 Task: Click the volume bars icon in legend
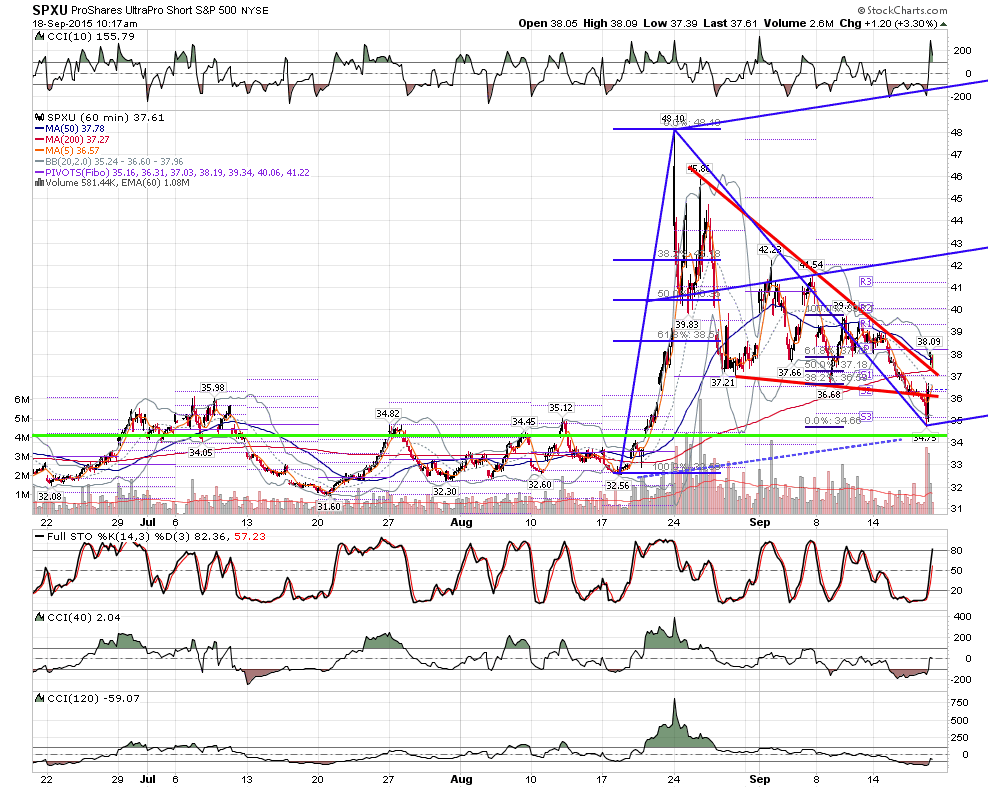coord(40,183)
